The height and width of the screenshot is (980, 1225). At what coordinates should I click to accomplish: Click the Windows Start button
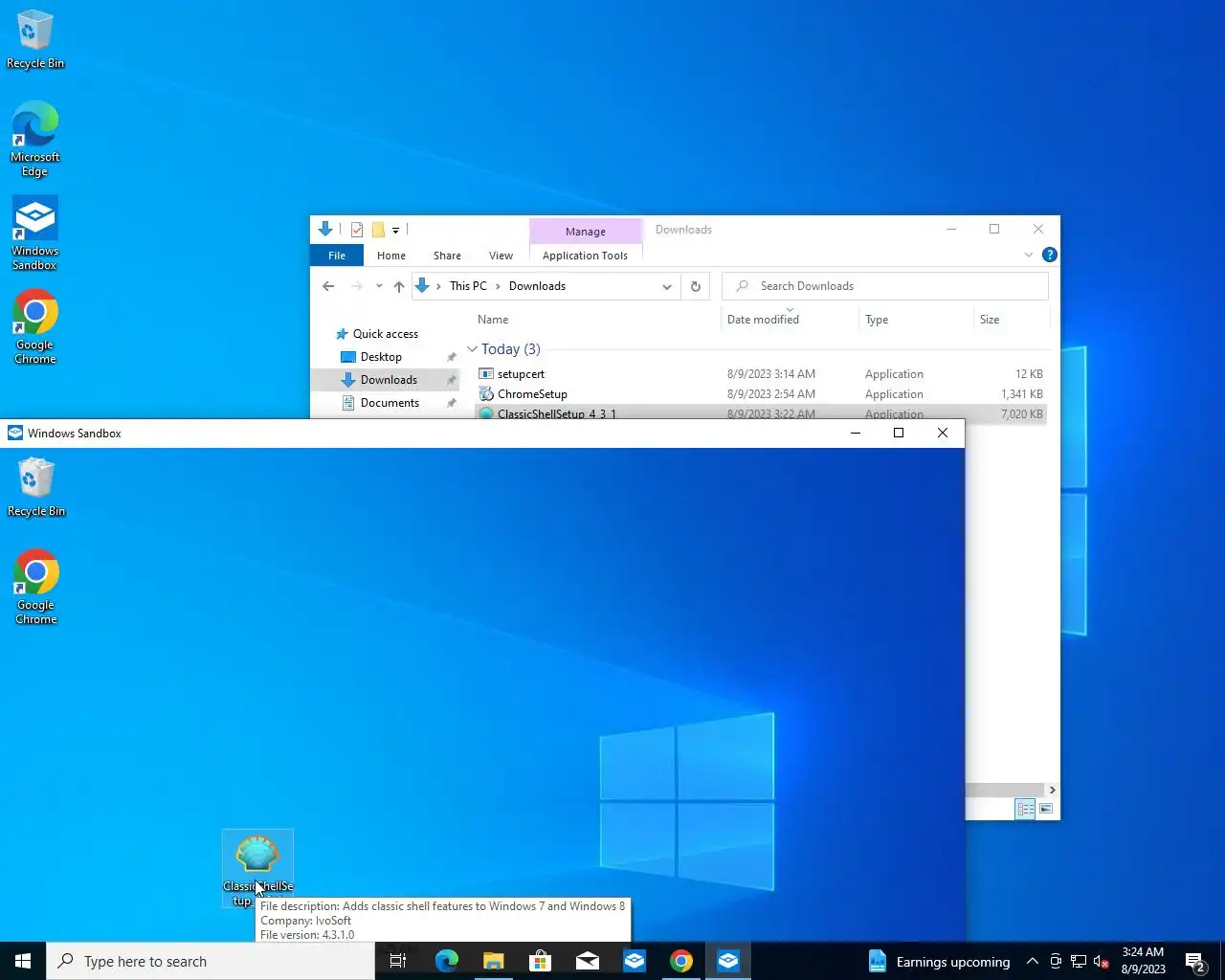(x=23, y=961)
